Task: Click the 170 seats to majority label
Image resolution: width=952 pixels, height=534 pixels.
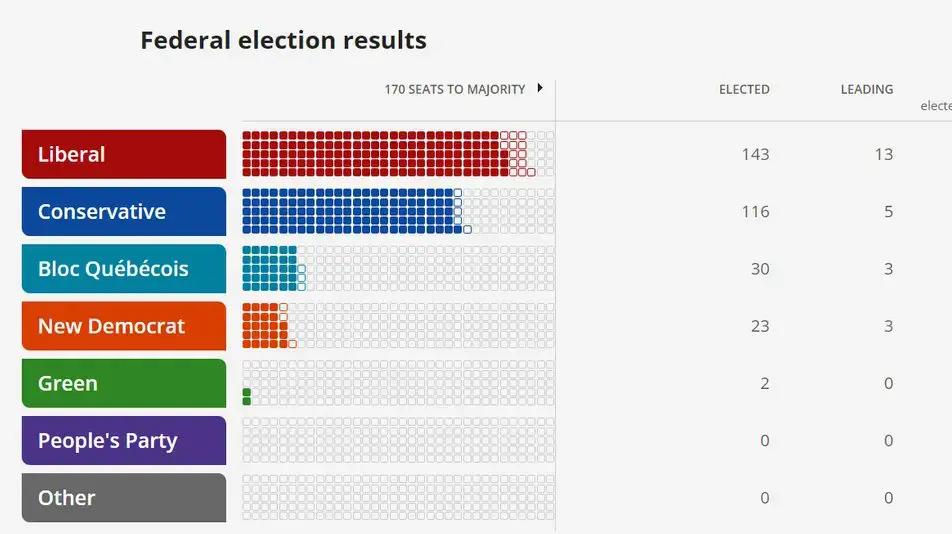Action: coord(454,89)
